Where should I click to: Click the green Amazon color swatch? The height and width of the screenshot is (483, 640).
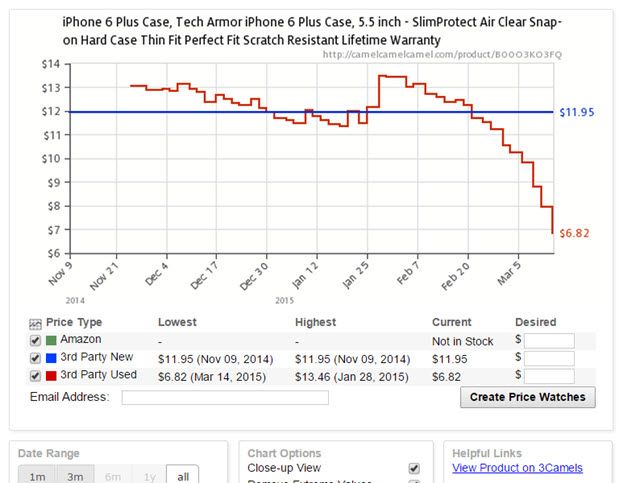pyautogui.click(x=51, y=340)
